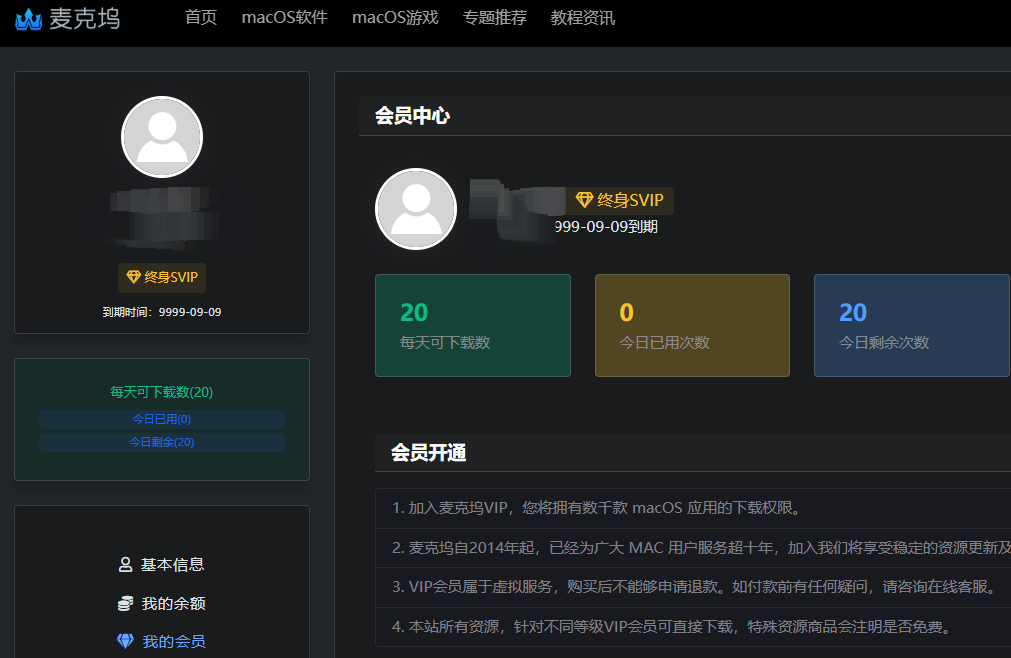Click rule 3 about VIP会员属于虚拟服务
The width and height of the screenshot is (1011, 658).
tap(693, 587)
